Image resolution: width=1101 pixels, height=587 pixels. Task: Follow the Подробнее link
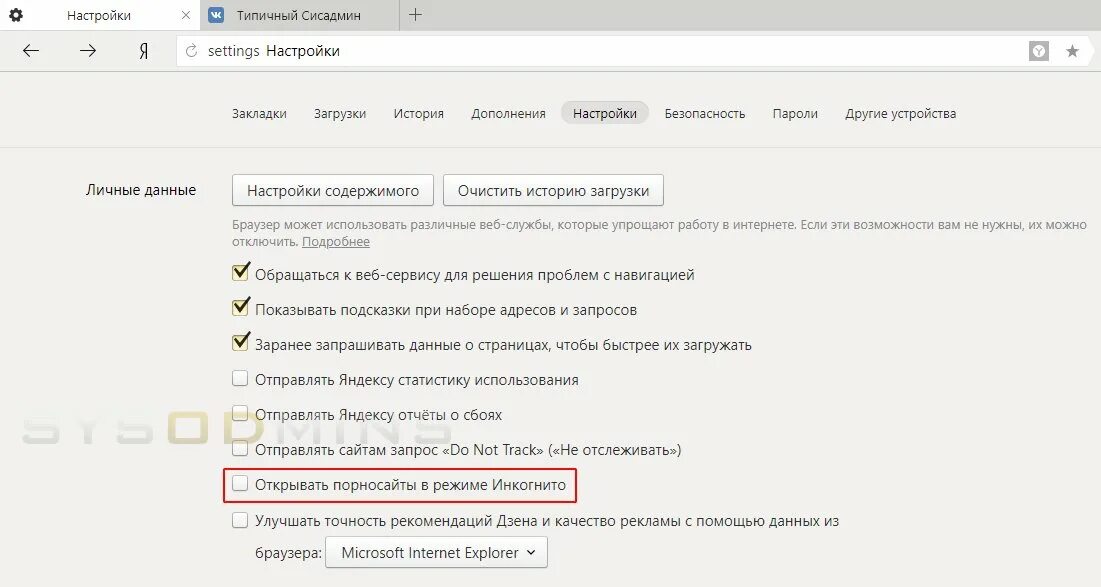tap(336, 242)
